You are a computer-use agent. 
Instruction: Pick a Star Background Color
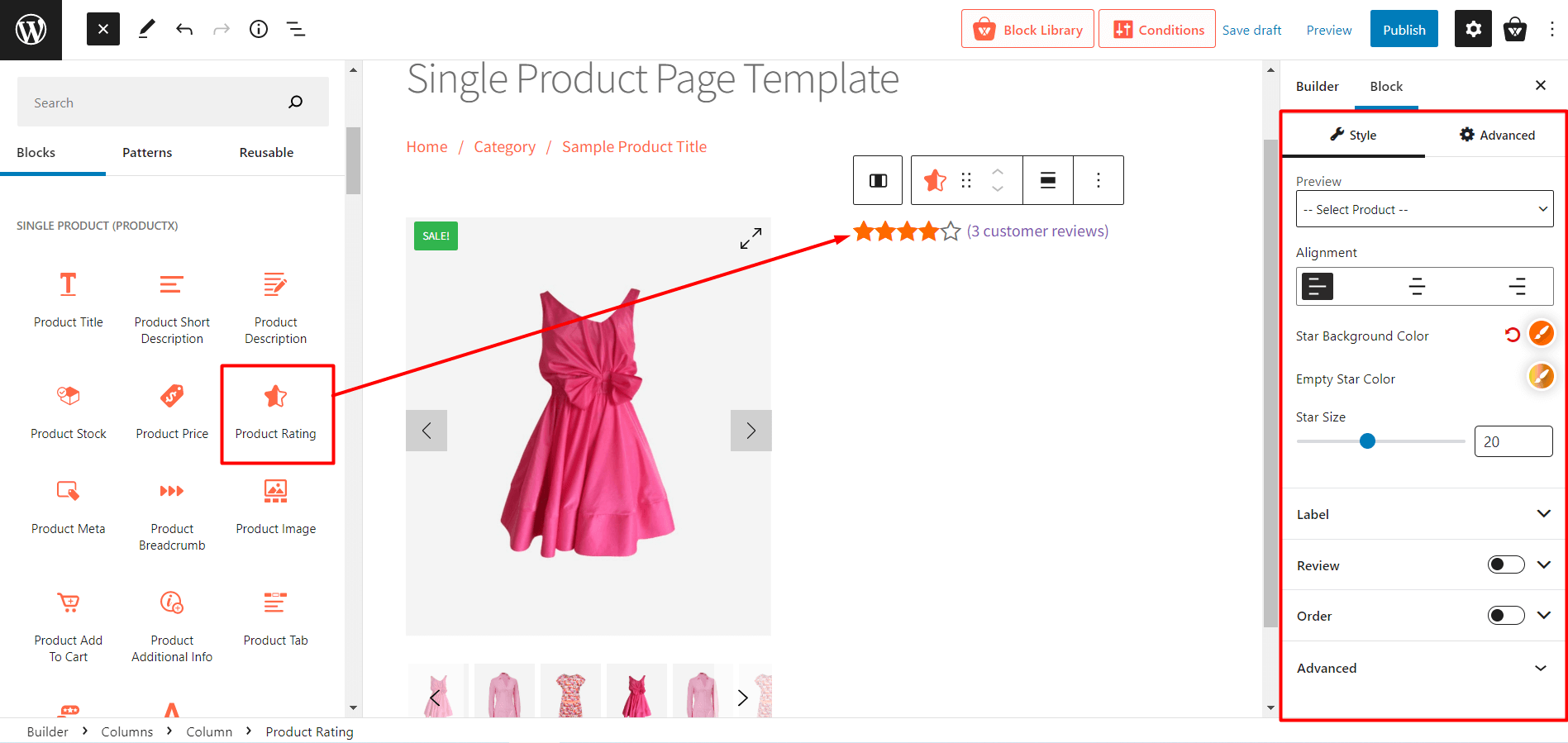coord(1541,333)
